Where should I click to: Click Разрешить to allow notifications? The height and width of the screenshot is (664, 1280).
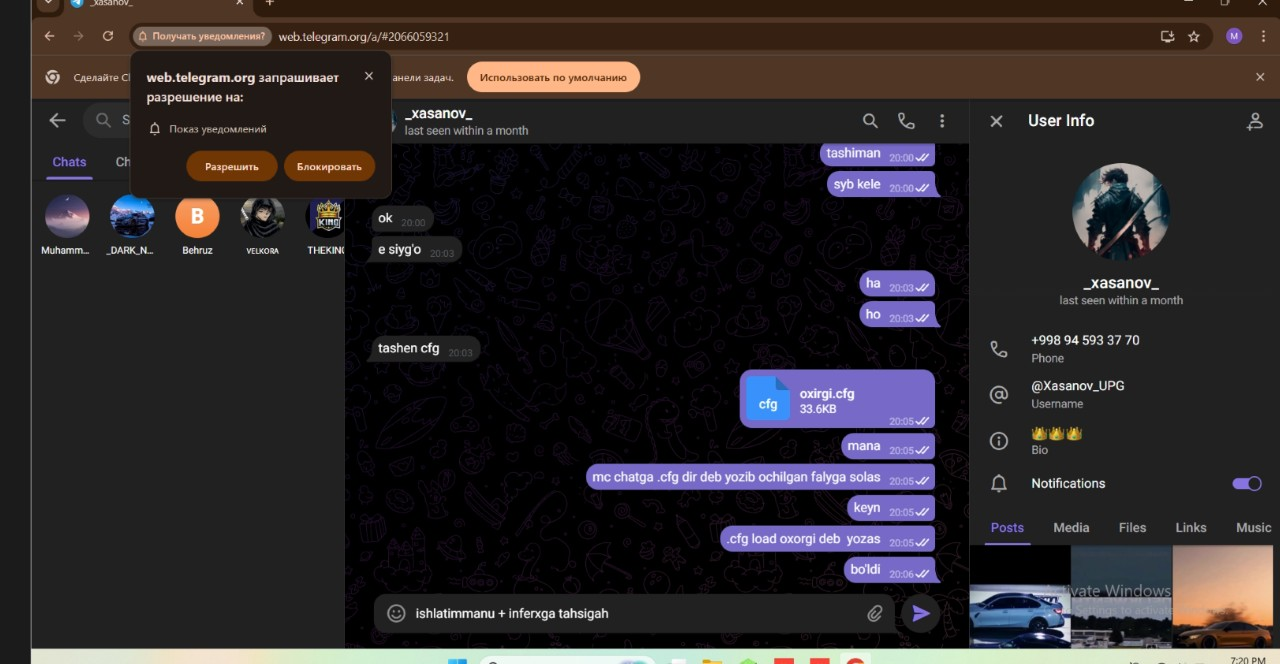click(x=232, y=167)
